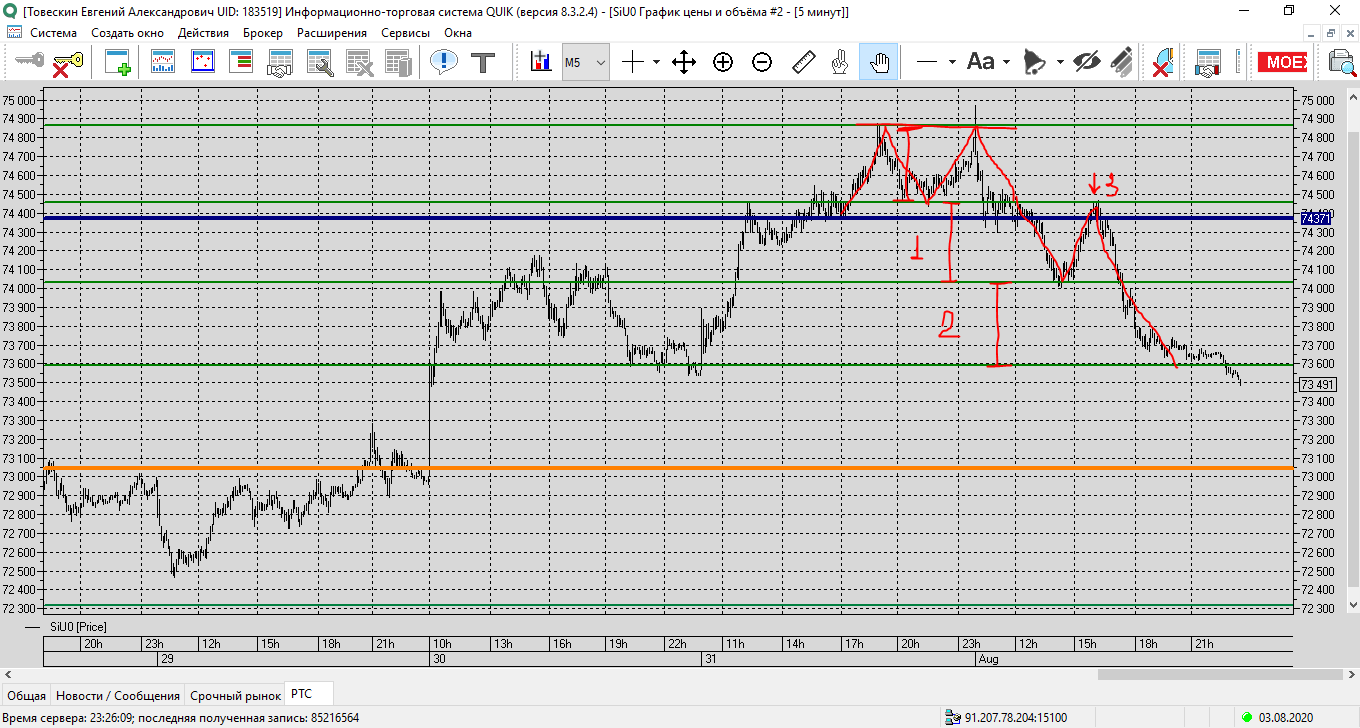Viewport: 1360px width, 728px height.
Task: Click the zoom in magnifier tool
Action: pyautogui.click(x=723, y=63)
